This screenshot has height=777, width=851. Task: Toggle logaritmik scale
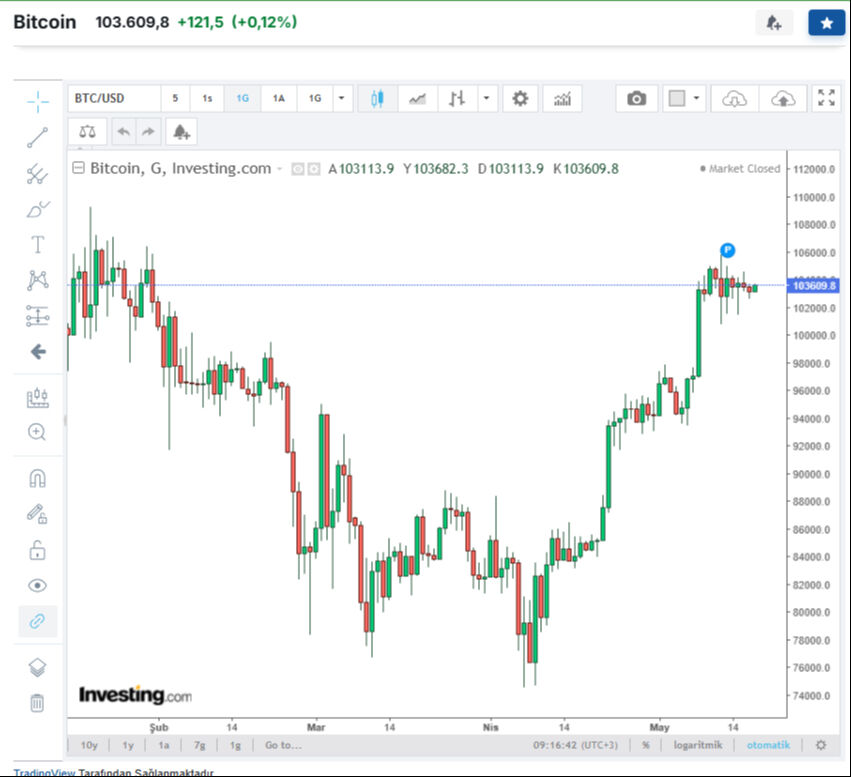click(697, 745)
